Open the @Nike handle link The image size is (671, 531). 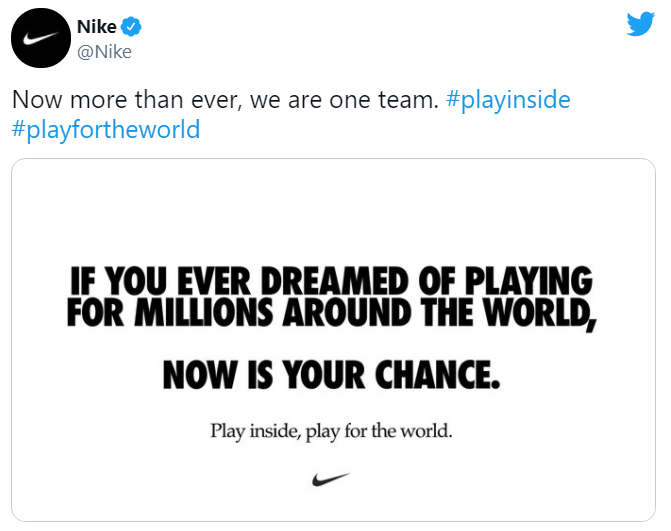coord(105,51)
